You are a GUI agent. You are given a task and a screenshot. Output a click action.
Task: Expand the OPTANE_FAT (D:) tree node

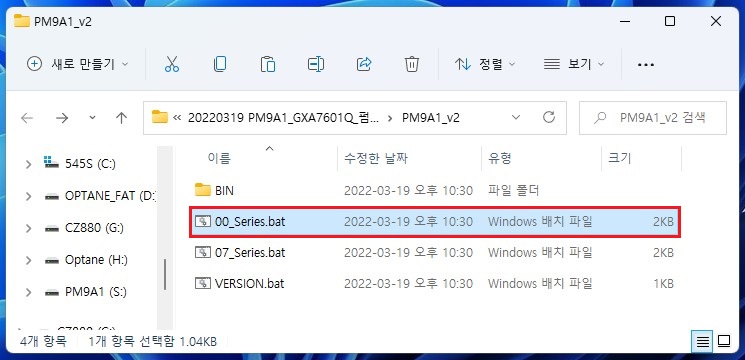click(x=28, y=196)
